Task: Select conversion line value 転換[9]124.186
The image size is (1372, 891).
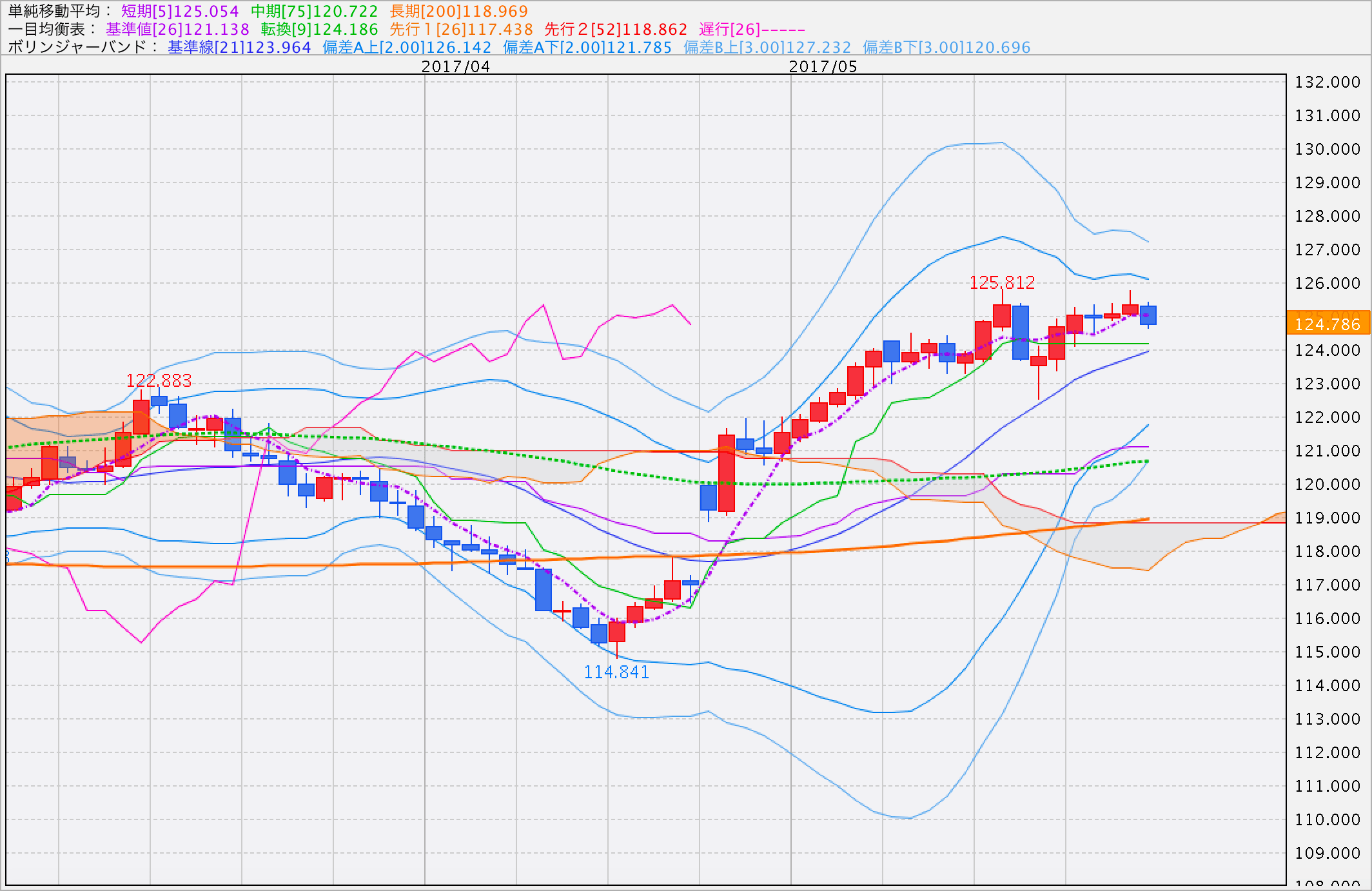Action: coord(320,29)
